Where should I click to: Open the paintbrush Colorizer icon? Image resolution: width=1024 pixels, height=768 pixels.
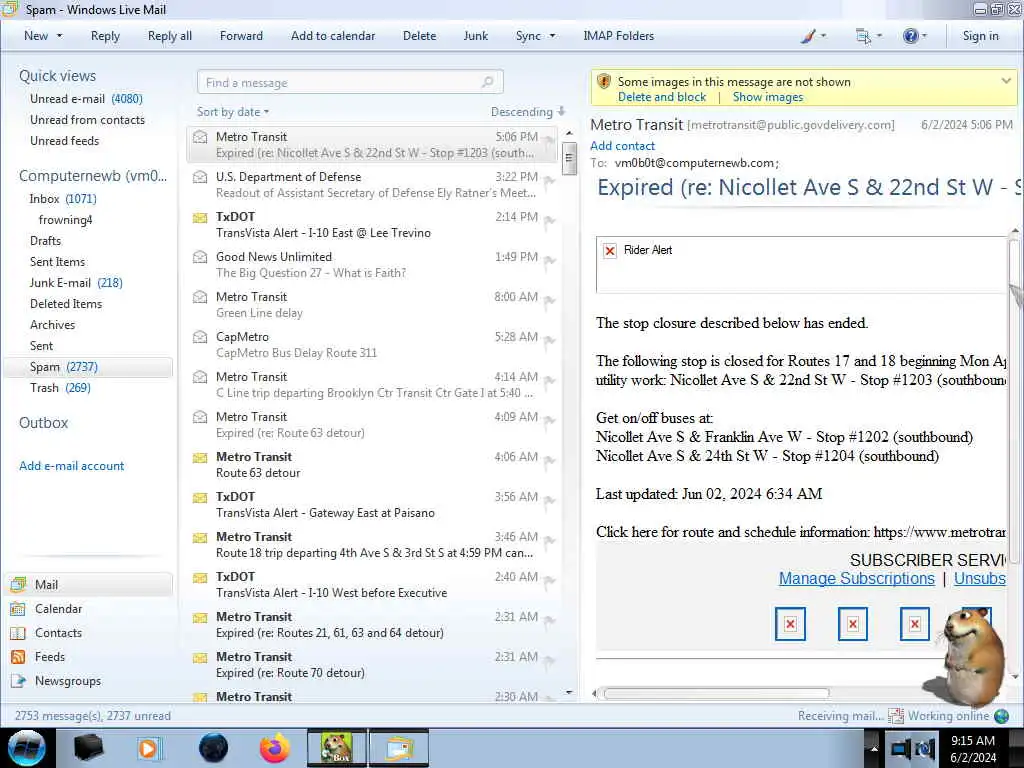pyautogui.click(x=808, y=36)
